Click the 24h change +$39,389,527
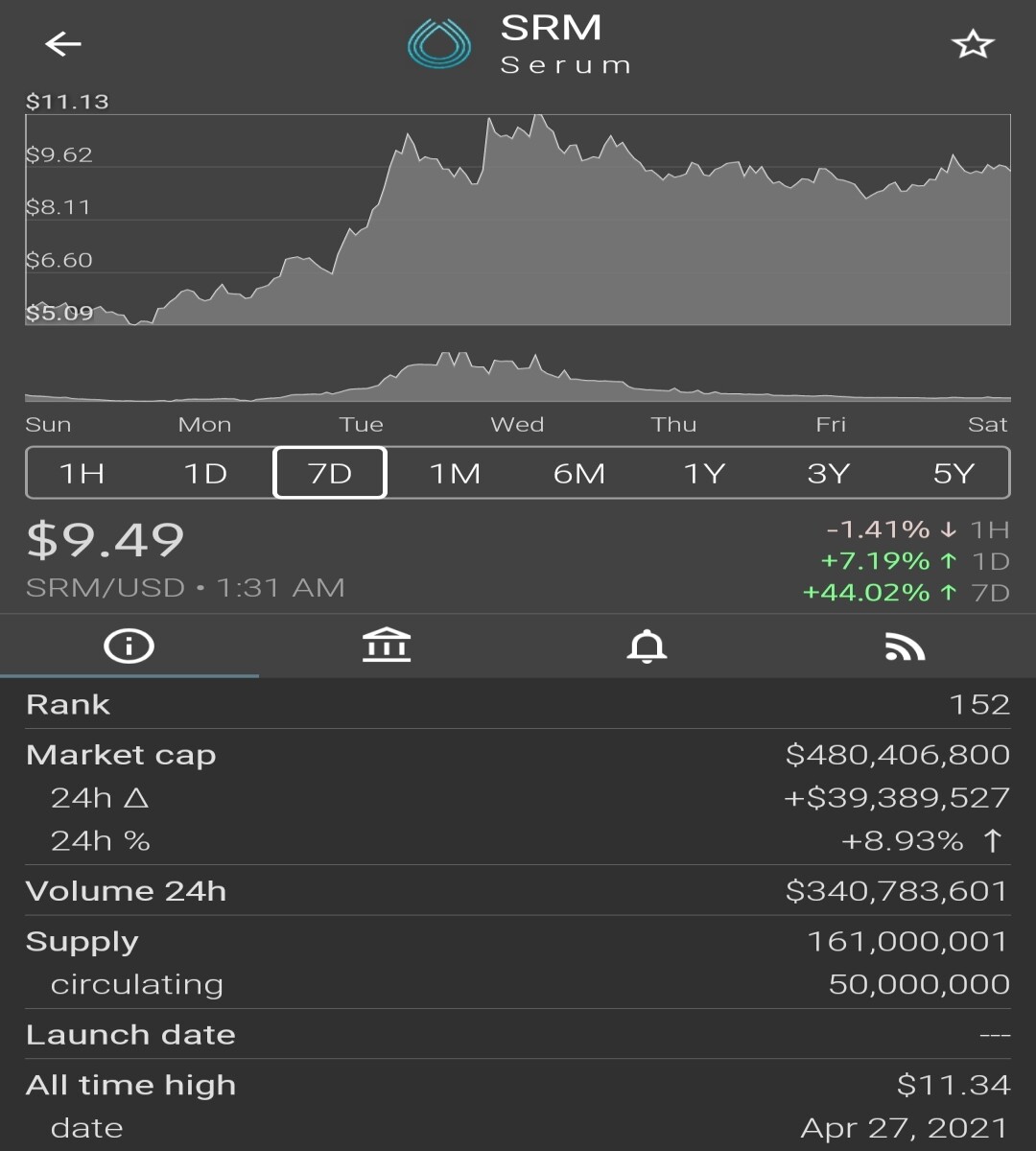Image resolution: width=1036 pixels, height=1151 pixels. click(x=897, y=798)
